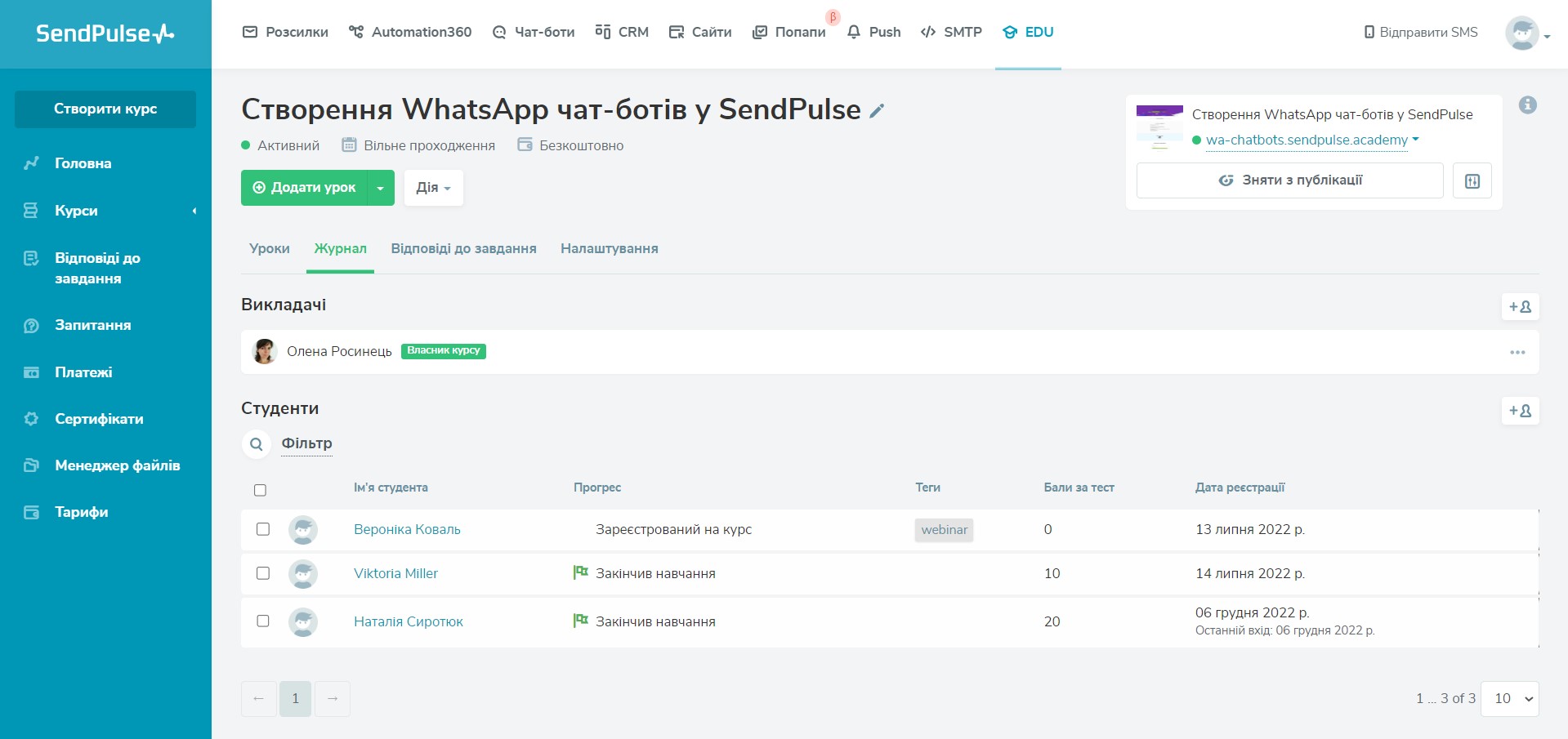Select the checkbox for Viktoria Miller
The height and width of the screenshot is (739, 1568).
tap(263, 573)
